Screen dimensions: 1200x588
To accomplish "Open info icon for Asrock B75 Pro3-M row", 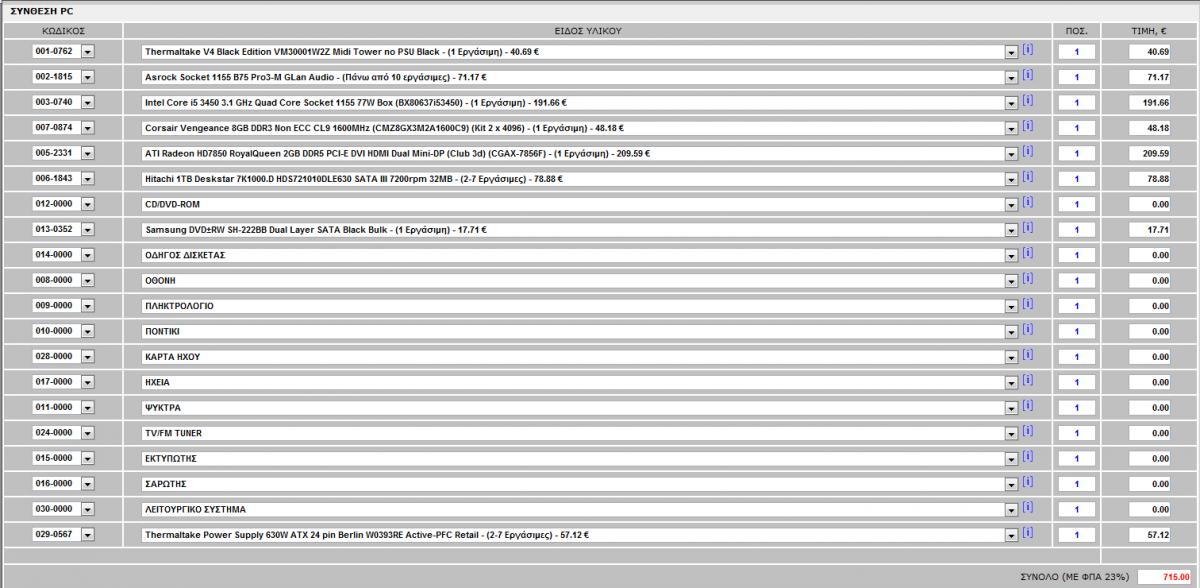I will click(x=1027, y=75).
